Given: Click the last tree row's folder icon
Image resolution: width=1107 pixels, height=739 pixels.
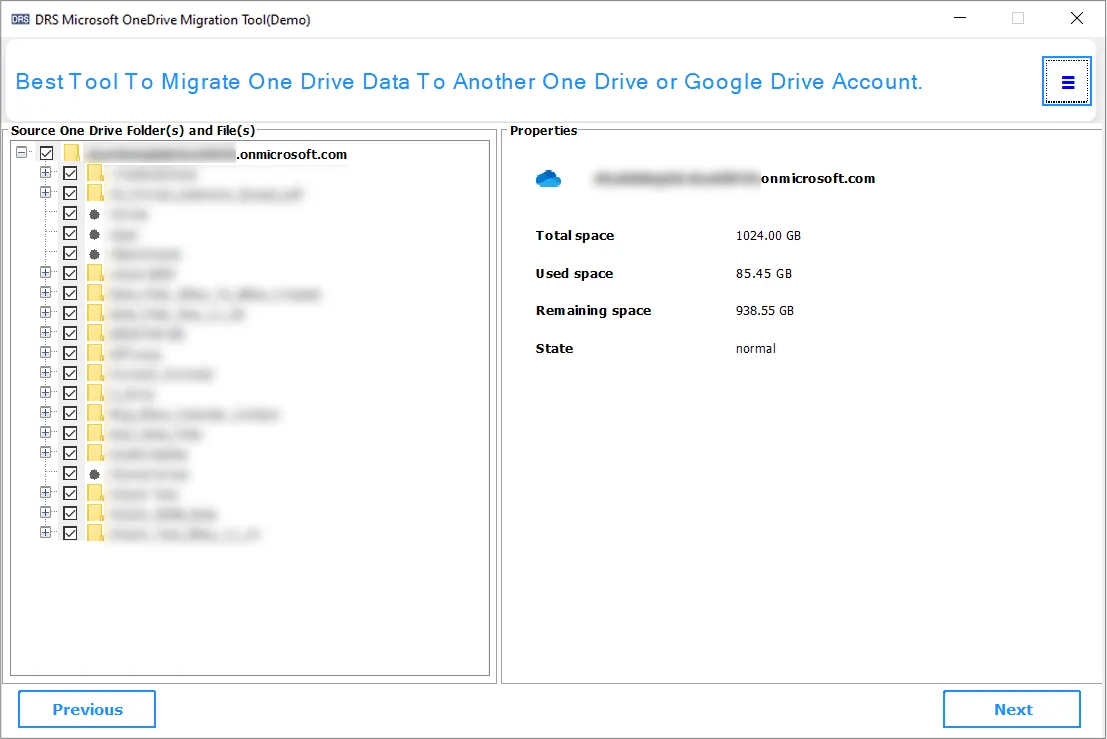Looking at the screenshot, I should (x=95, y=533).
